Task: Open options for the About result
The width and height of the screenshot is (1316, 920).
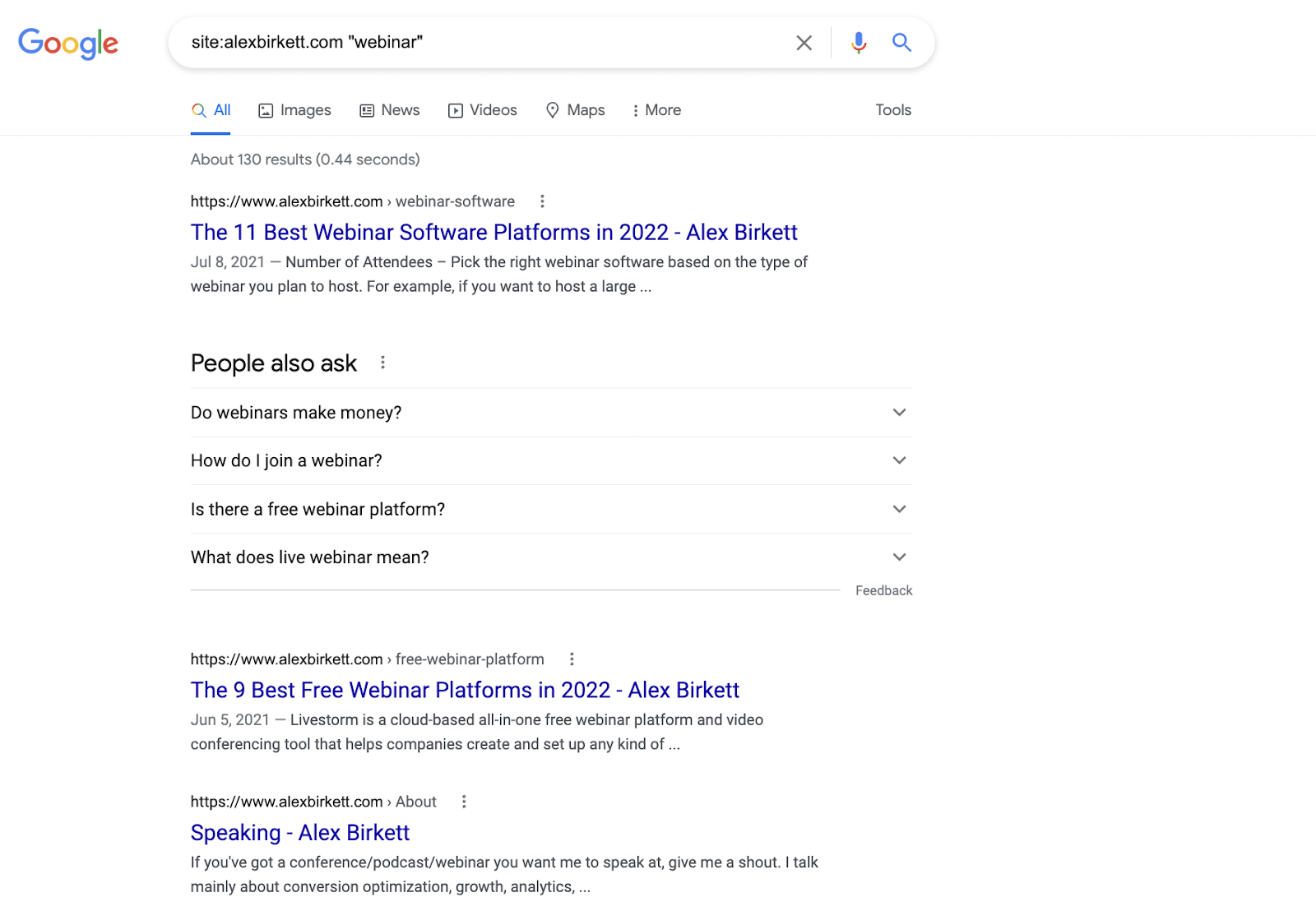Action: pos(464,802)
